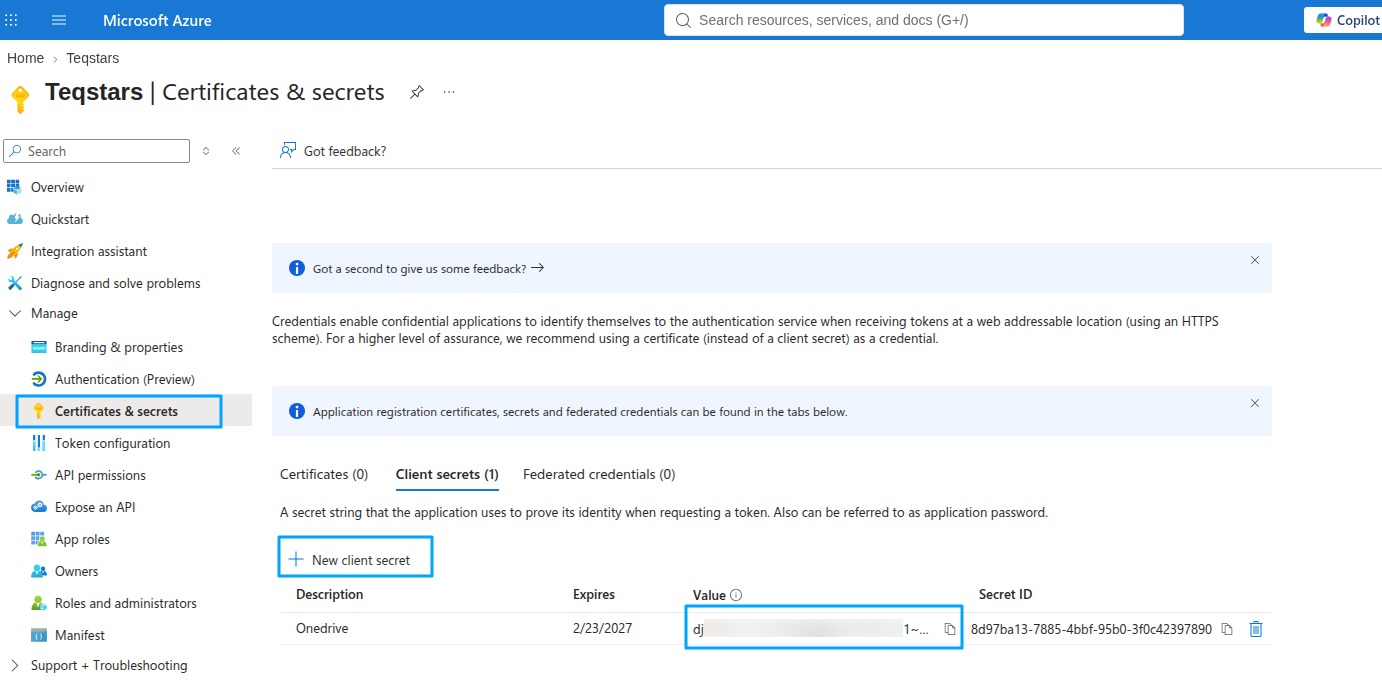Open API permissions
Screen dimensions: 1382x690
coord(100,475)
